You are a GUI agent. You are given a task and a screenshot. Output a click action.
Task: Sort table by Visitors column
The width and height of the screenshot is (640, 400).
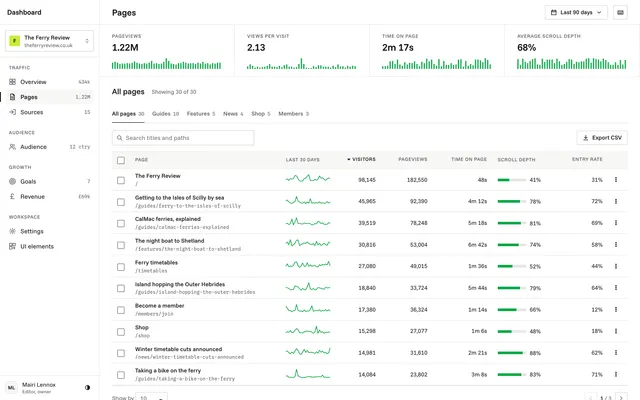[x=361, y=159]
